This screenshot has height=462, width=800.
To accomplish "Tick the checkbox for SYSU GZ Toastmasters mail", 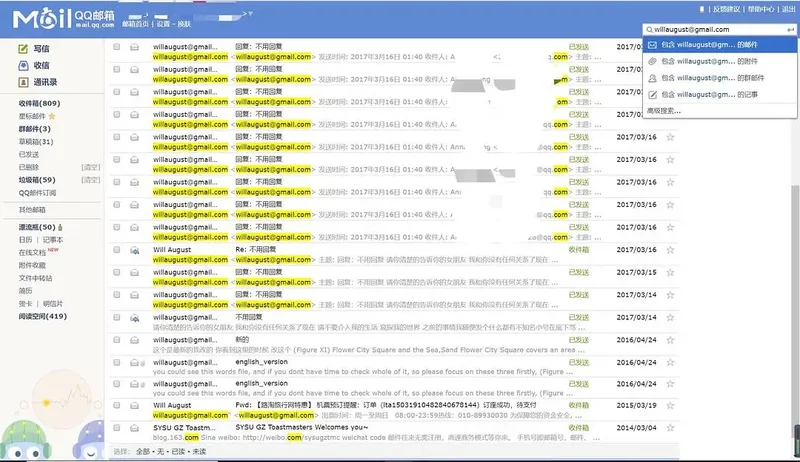I will coord(117,428).
